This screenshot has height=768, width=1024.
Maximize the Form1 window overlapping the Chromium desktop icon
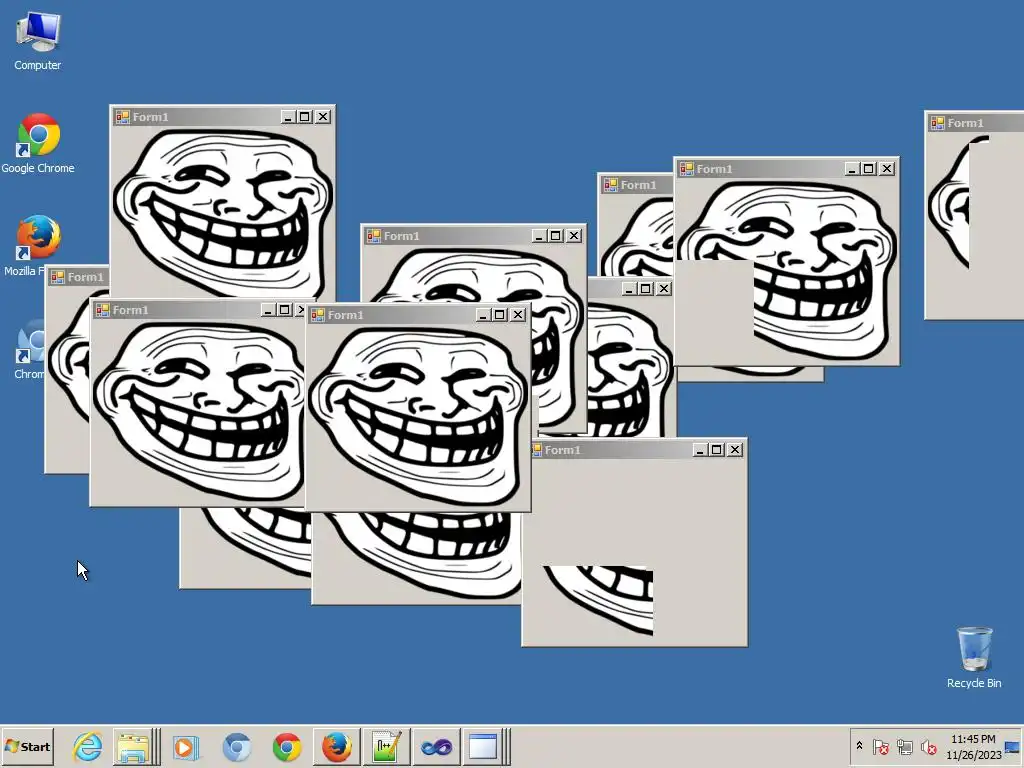(x=284, y=310)
